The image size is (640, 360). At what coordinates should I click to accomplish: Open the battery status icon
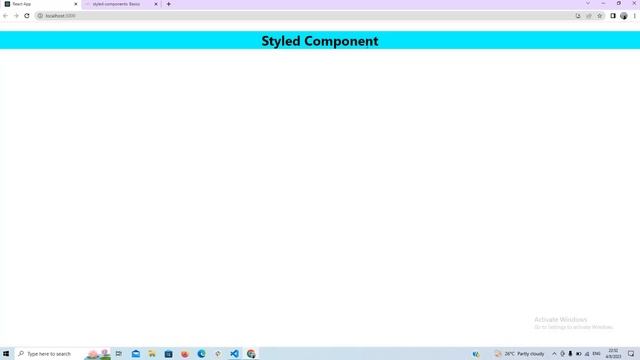(x=578, y=354)
